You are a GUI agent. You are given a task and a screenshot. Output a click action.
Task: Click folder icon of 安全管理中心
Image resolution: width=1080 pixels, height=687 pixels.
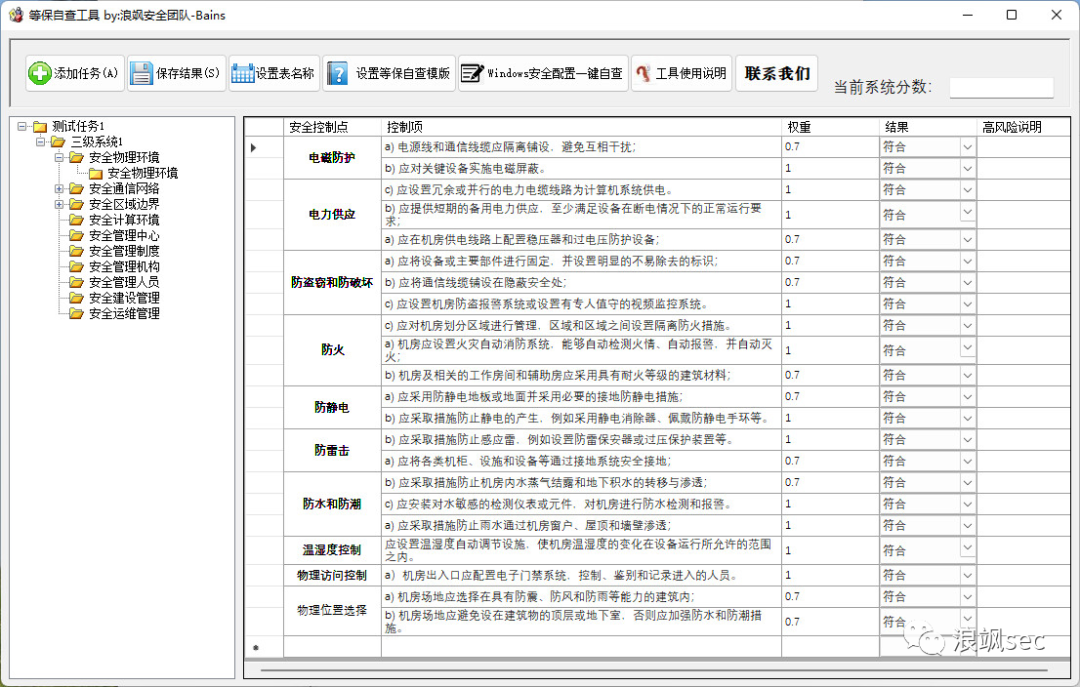click(76, 236)
